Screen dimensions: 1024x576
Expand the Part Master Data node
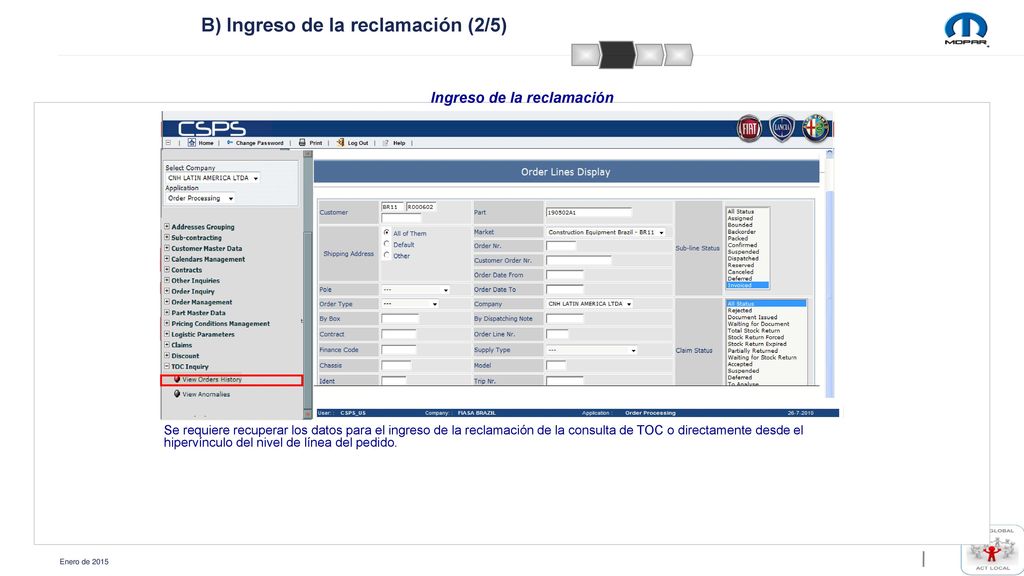tap(167, 312)
